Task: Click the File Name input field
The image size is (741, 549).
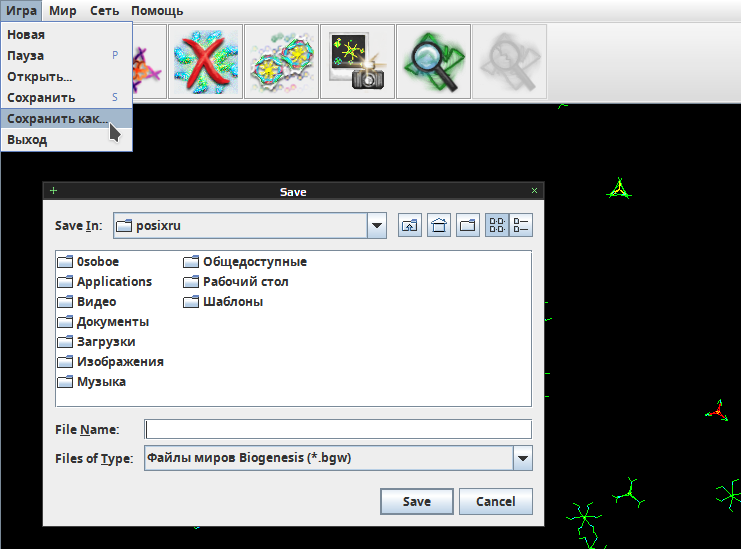Action: pyautogui.click(x=338, y=429)
